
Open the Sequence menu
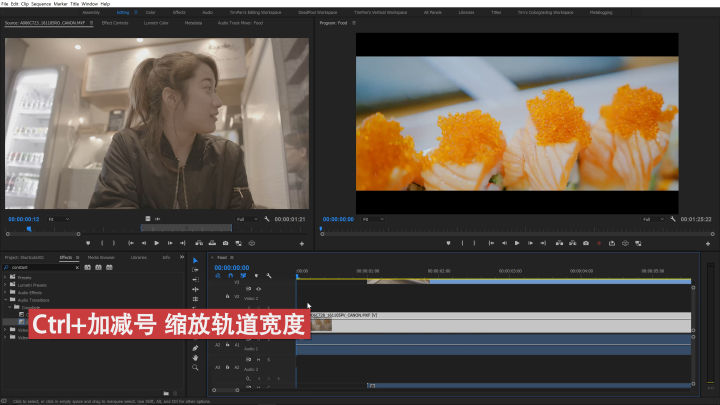(41, 3)
